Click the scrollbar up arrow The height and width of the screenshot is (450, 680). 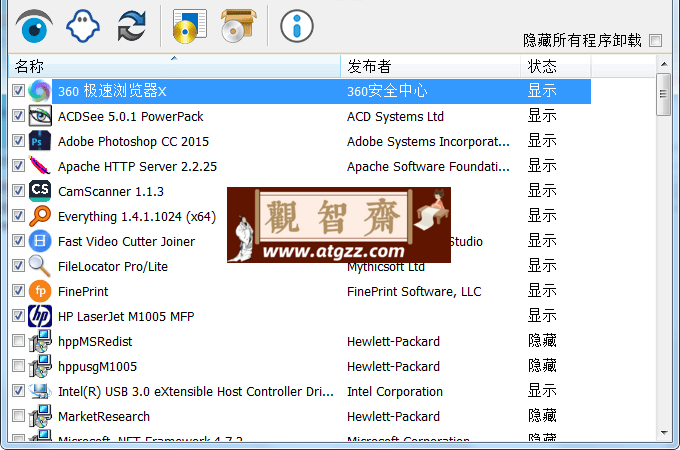click(664, 64)
